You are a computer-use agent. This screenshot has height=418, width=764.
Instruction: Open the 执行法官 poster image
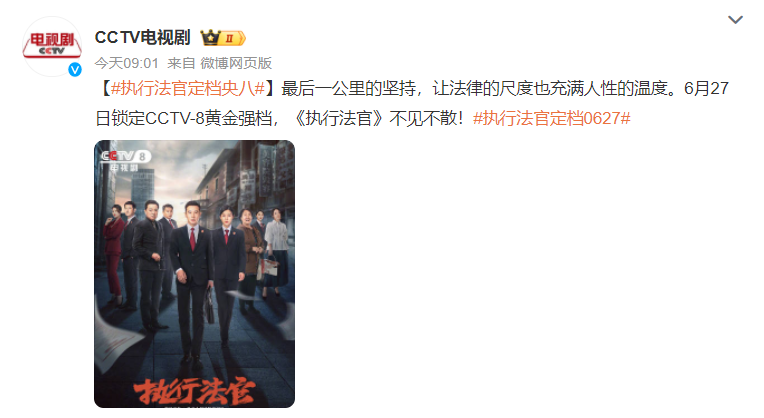pos(194,274)
